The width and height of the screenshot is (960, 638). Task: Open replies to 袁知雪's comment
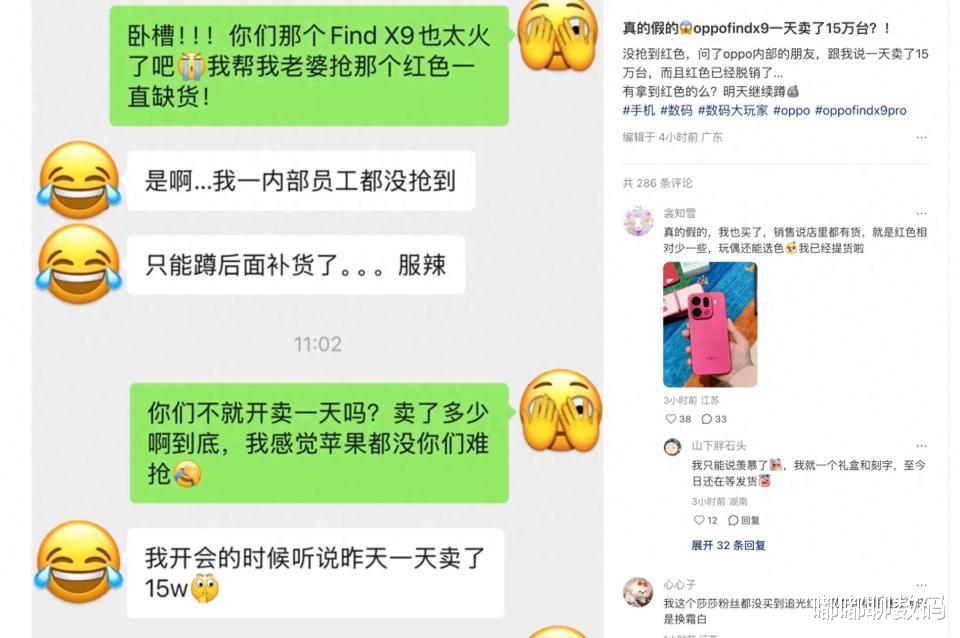tap(714, 419)
